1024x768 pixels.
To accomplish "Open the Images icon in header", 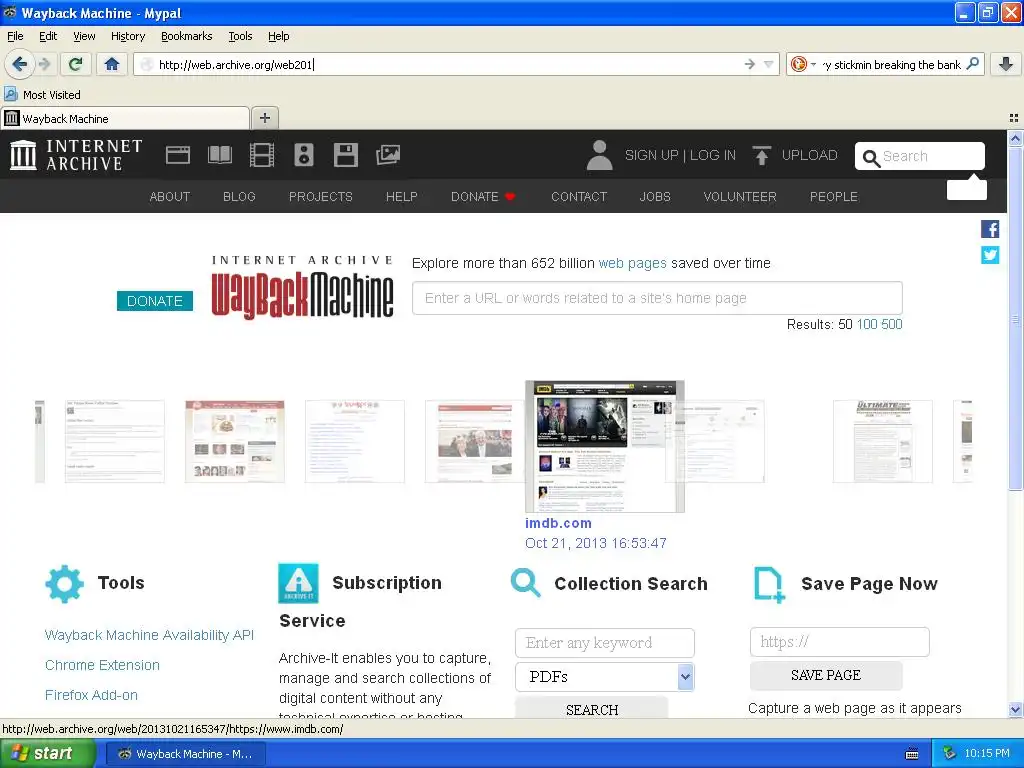I will coord(388,155).
